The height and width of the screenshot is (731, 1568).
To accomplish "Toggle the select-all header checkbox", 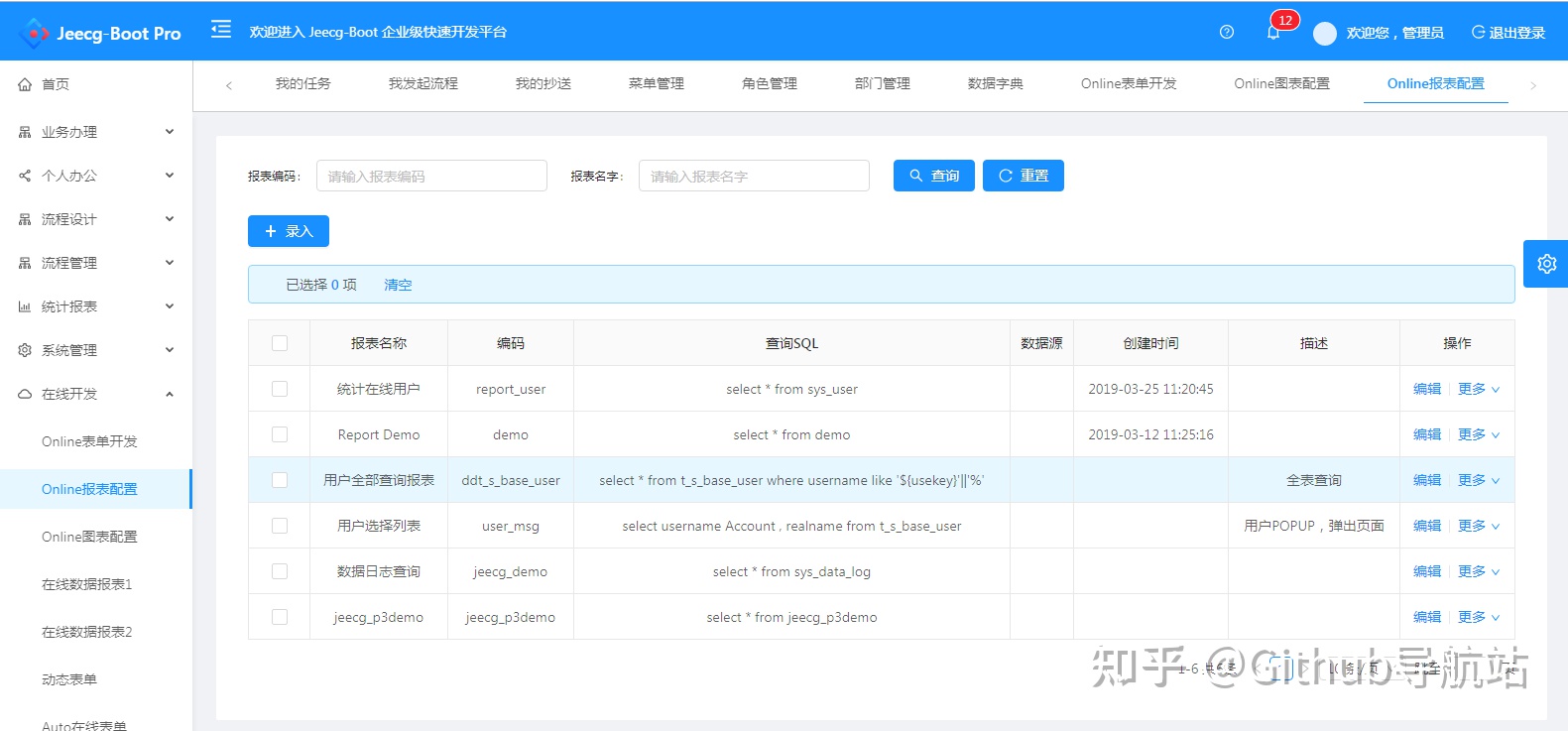I will [x=280, y=343].
